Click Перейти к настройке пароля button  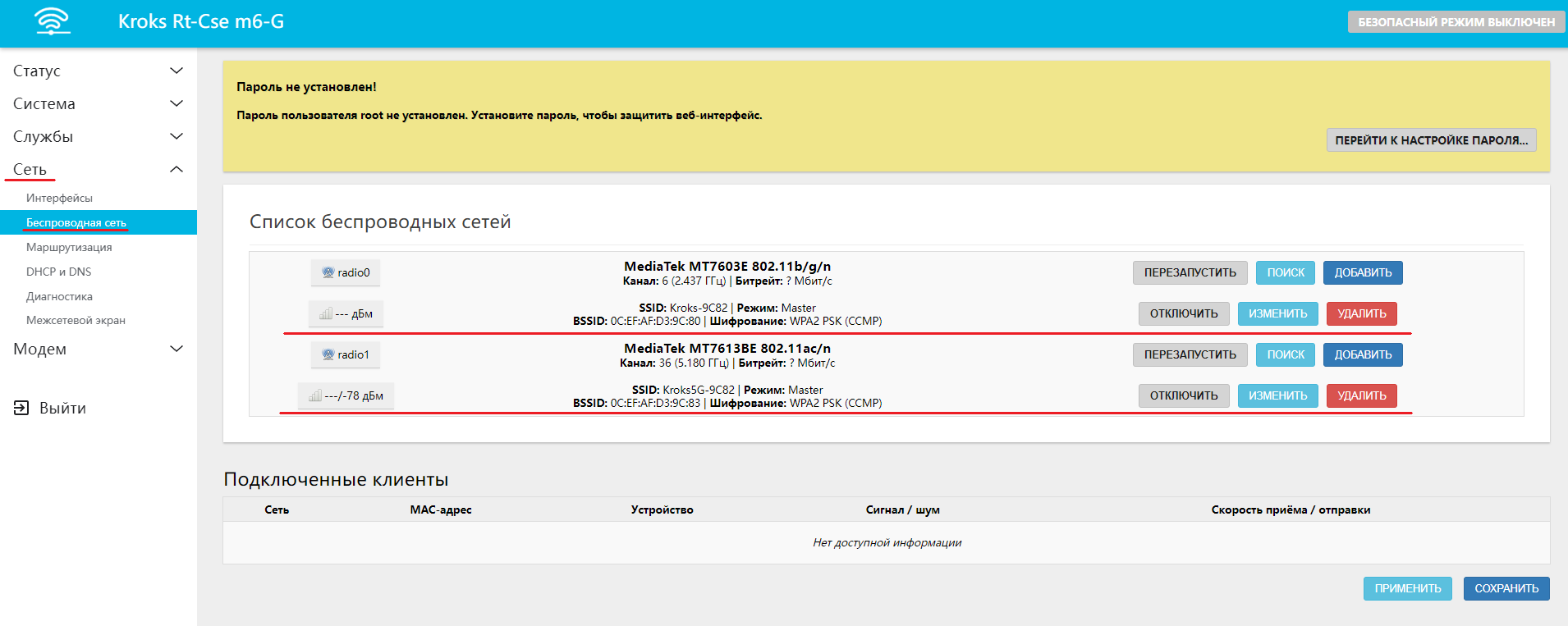(1431, 140)
